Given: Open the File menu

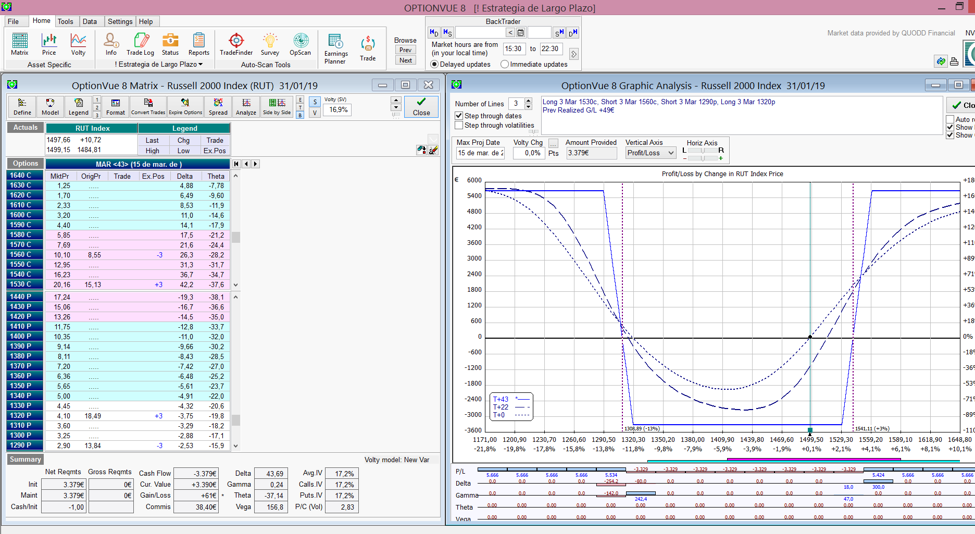Looking at the screenshot, I should point(13,21).
